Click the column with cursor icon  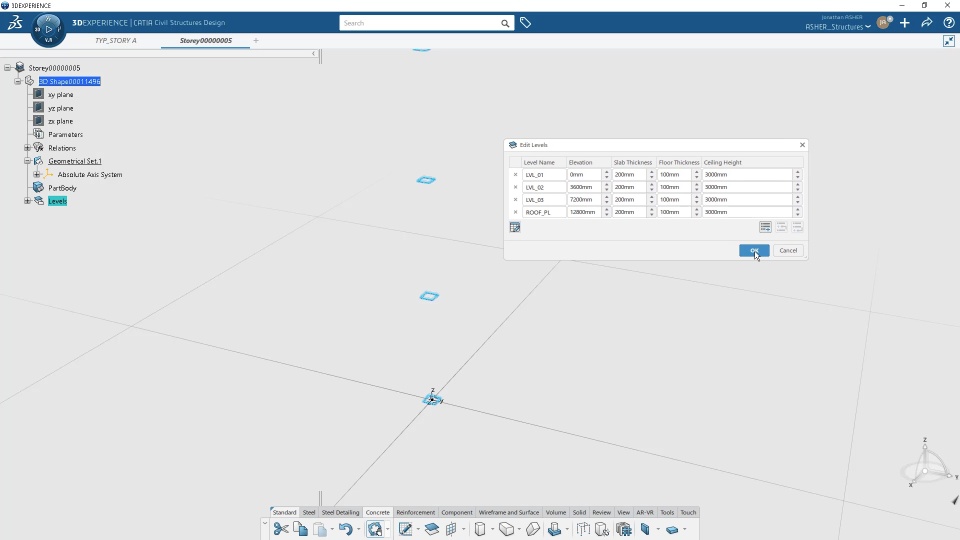[602, 529]
